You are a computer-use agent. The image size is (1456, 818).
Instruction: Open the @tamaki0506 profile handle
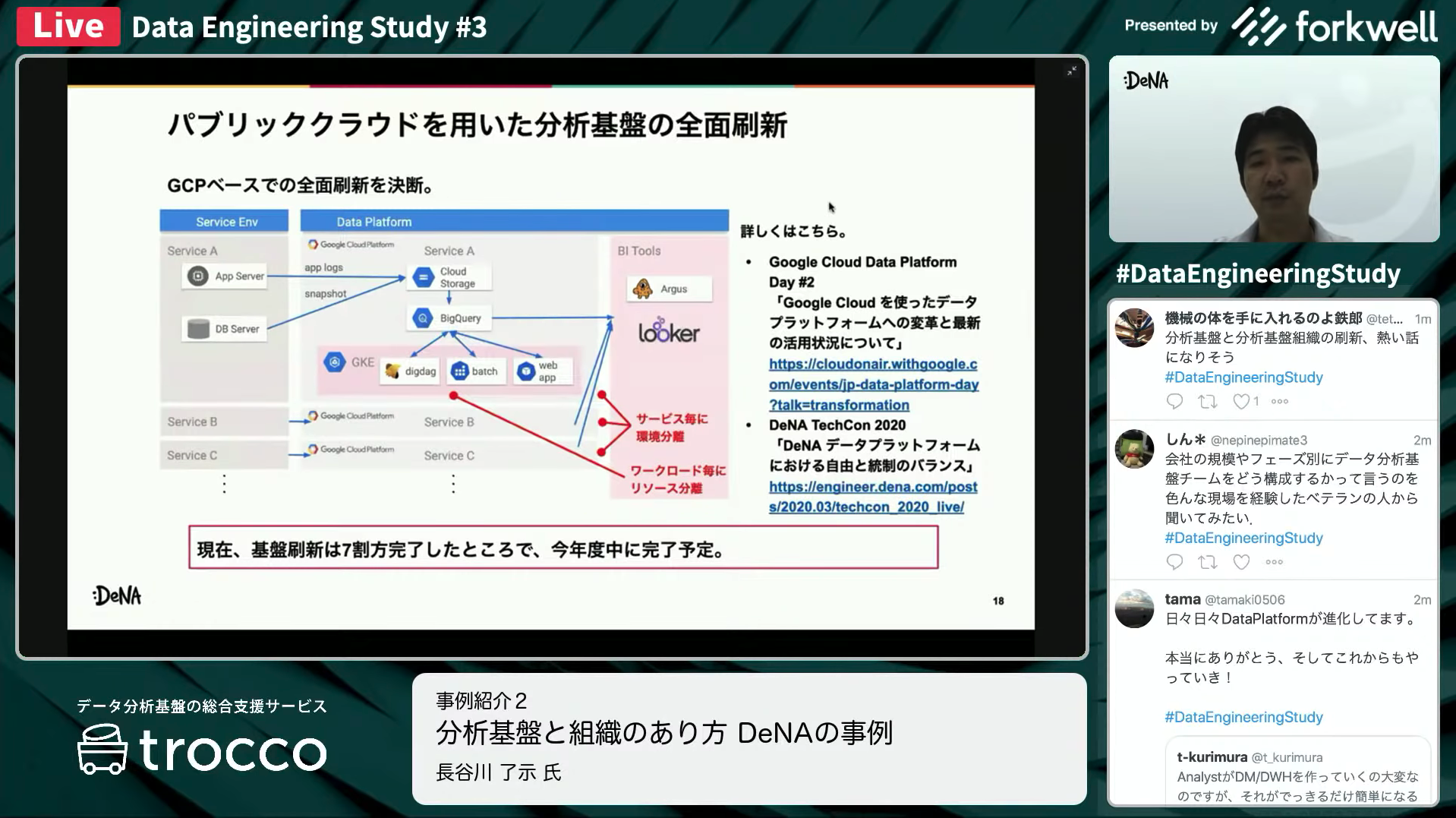(x=1245, y=600)
